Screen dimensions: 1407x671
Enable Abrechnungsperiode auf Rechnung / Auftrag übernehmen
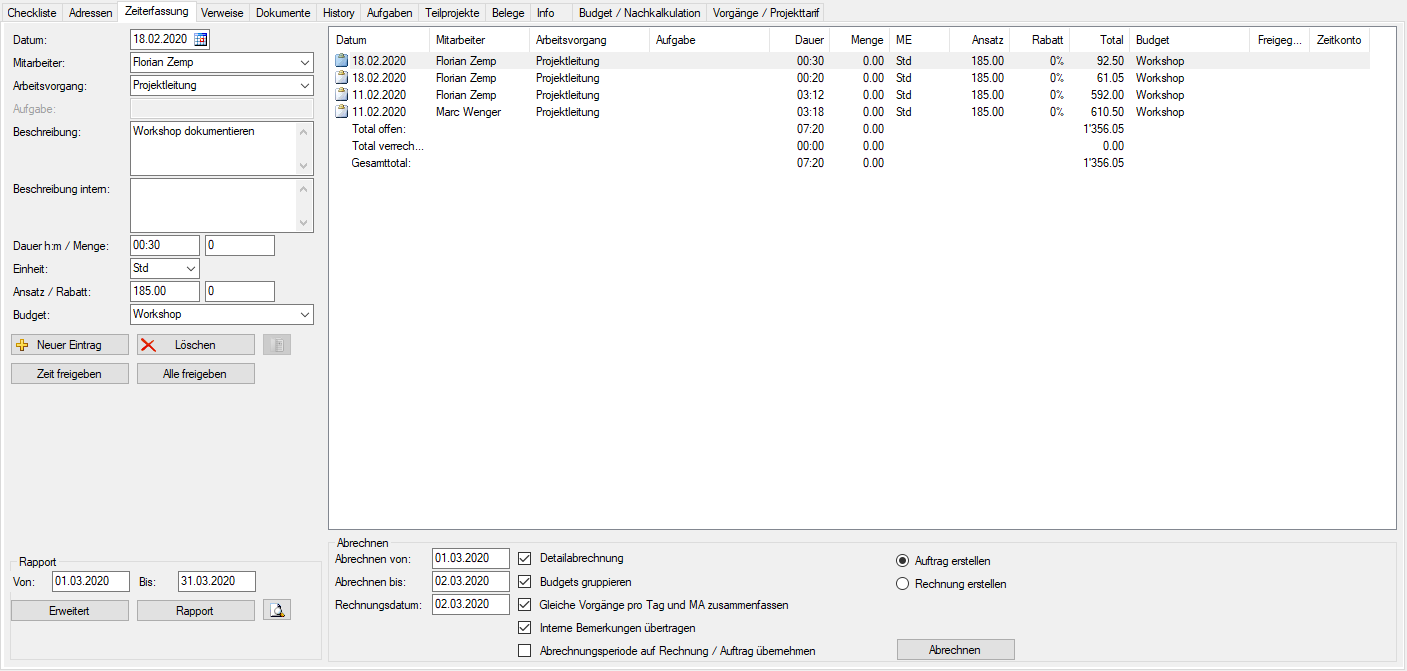pos(525,651)
